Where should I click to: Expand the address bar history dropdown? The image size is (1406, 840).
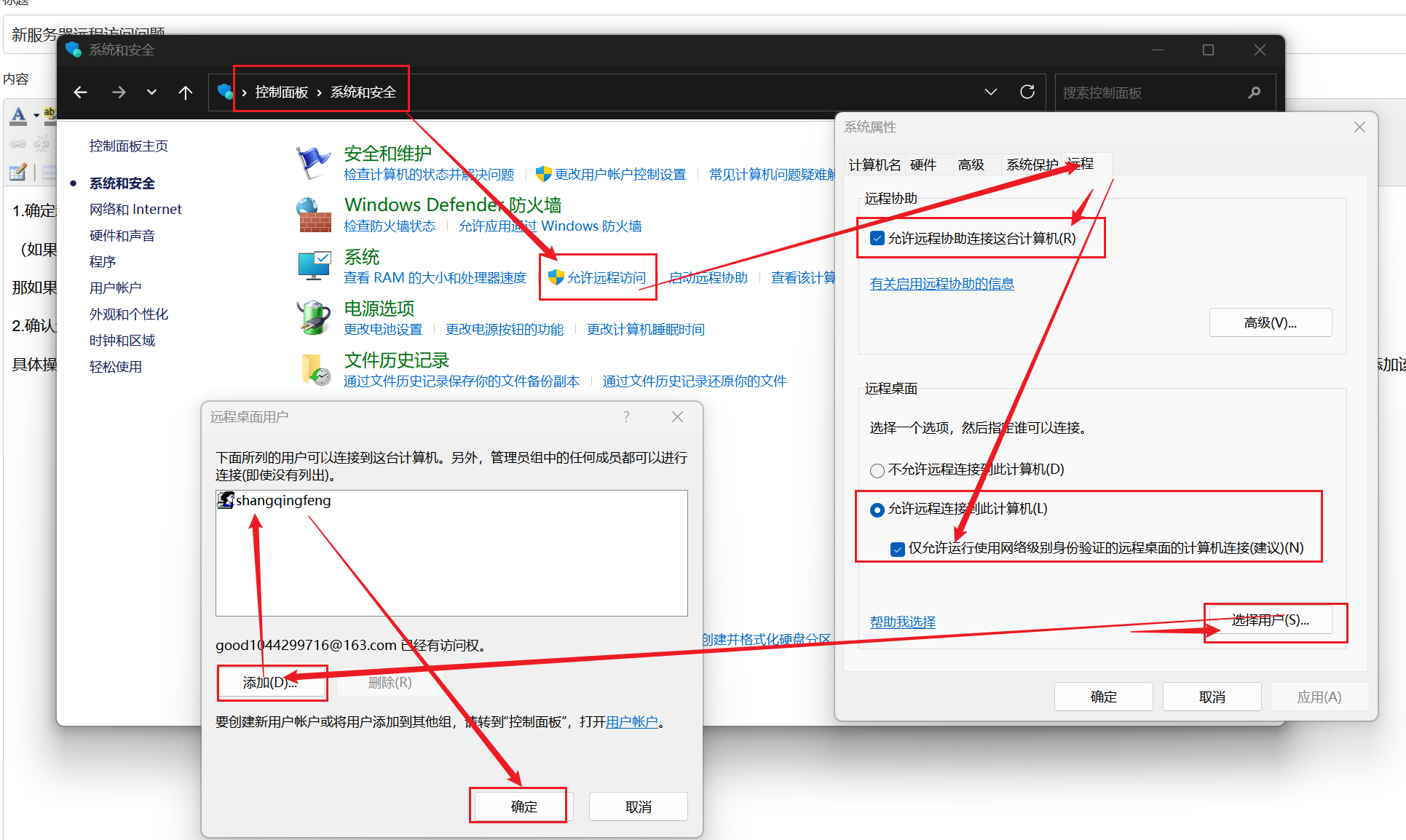(x=990, y=92)
